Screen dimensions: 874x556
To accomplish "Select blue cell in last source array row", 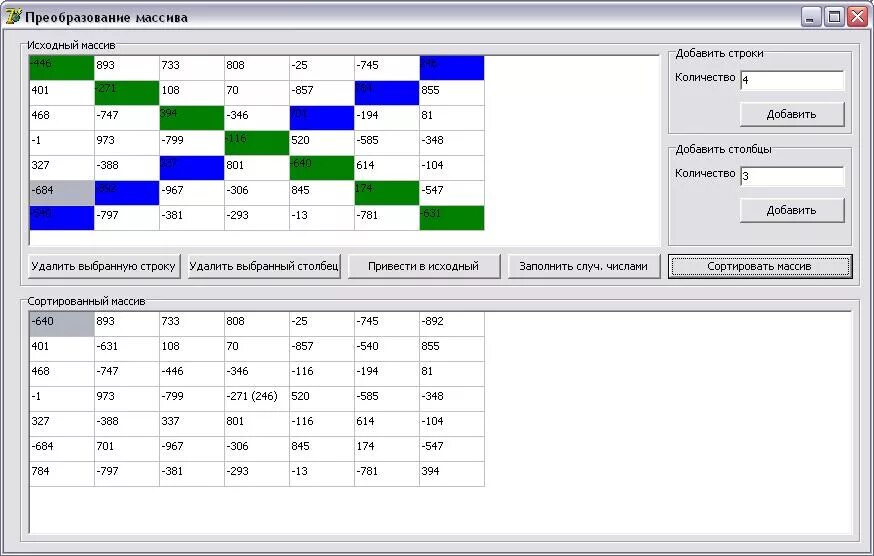I will pos(62,217).
